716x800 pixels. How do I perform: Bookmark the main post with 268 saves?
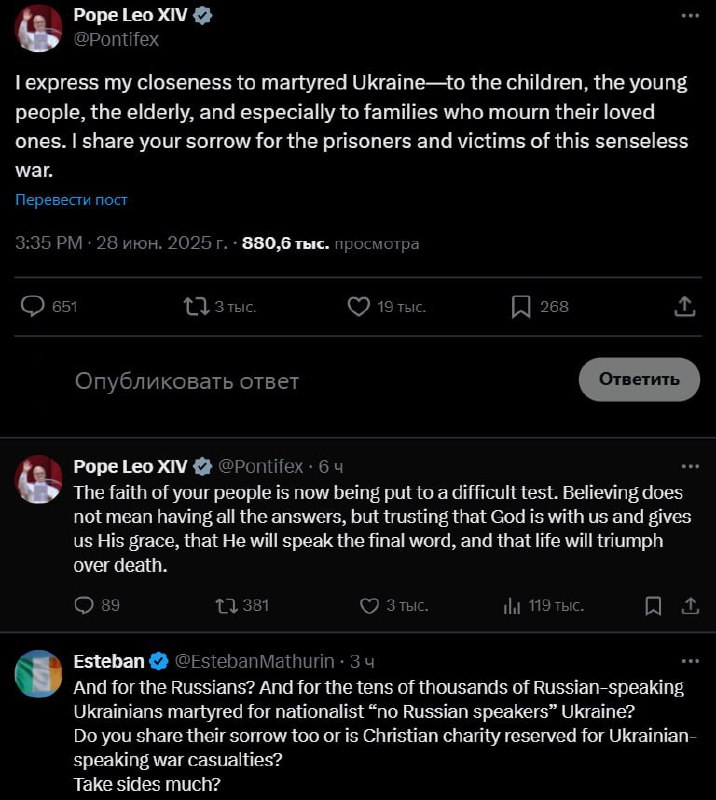(521, 307)
